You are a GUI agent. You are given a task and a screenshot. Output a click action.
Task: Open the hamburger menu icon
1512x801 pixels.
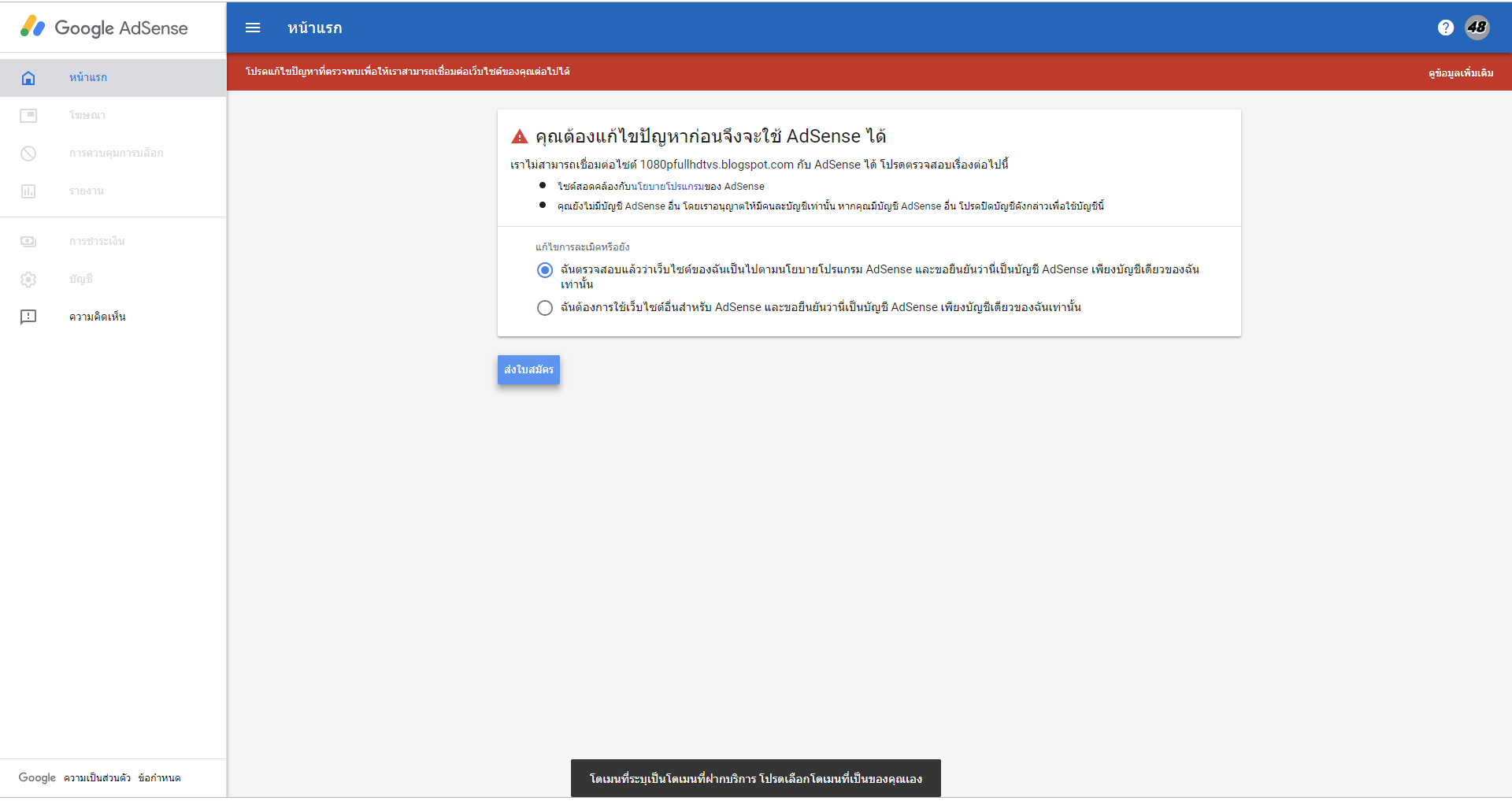pyautogui.click(x=253, y=28)
